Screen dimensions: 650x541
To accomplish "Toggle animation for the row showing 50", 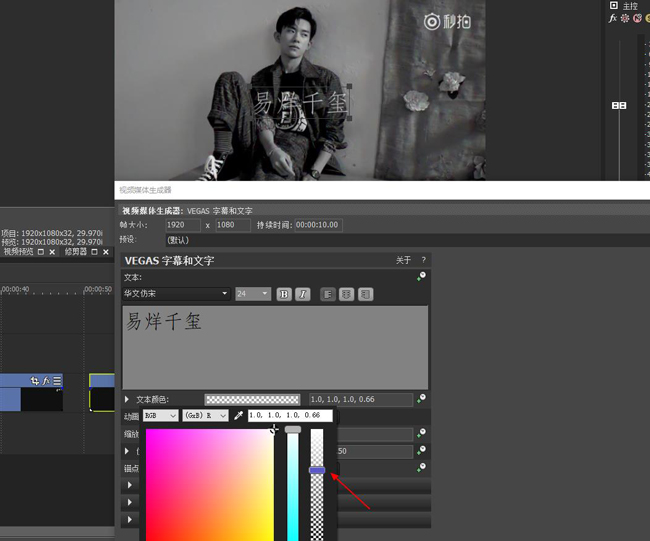I will [421, 451].
